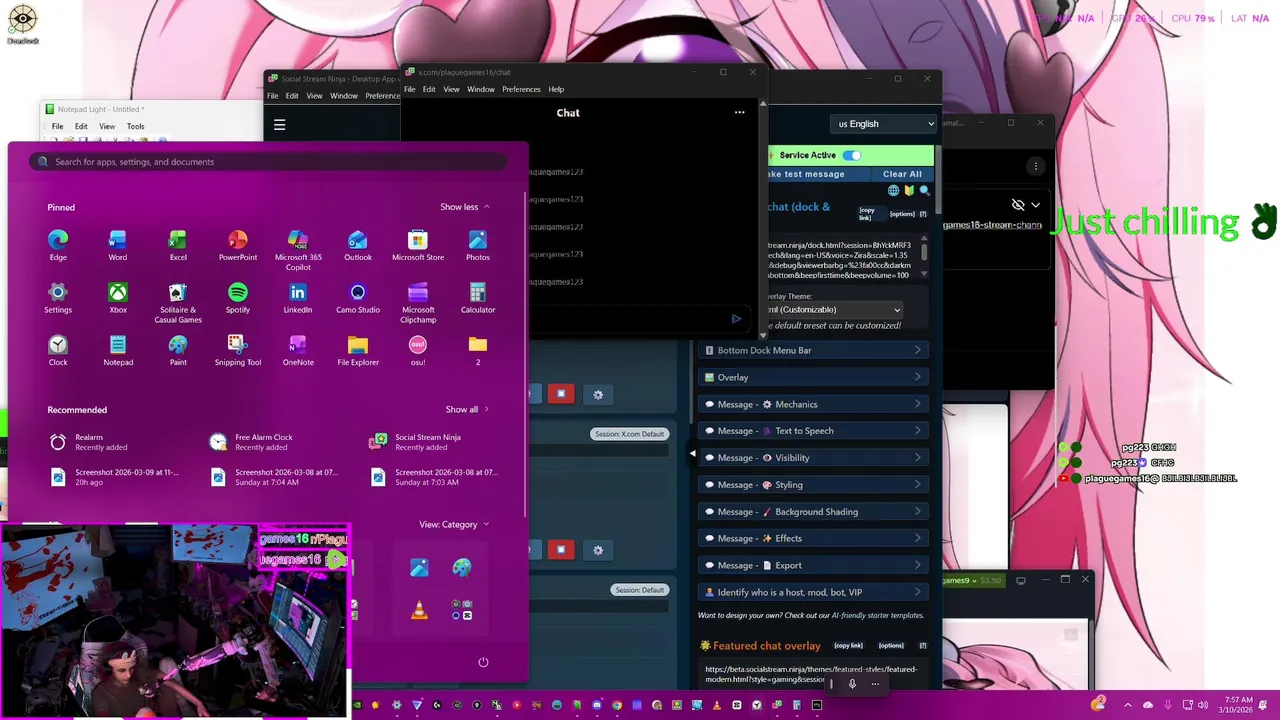Open Snipping Tool
The height and width of the screenshot is (720, 1280).
[x=238, y=350]
